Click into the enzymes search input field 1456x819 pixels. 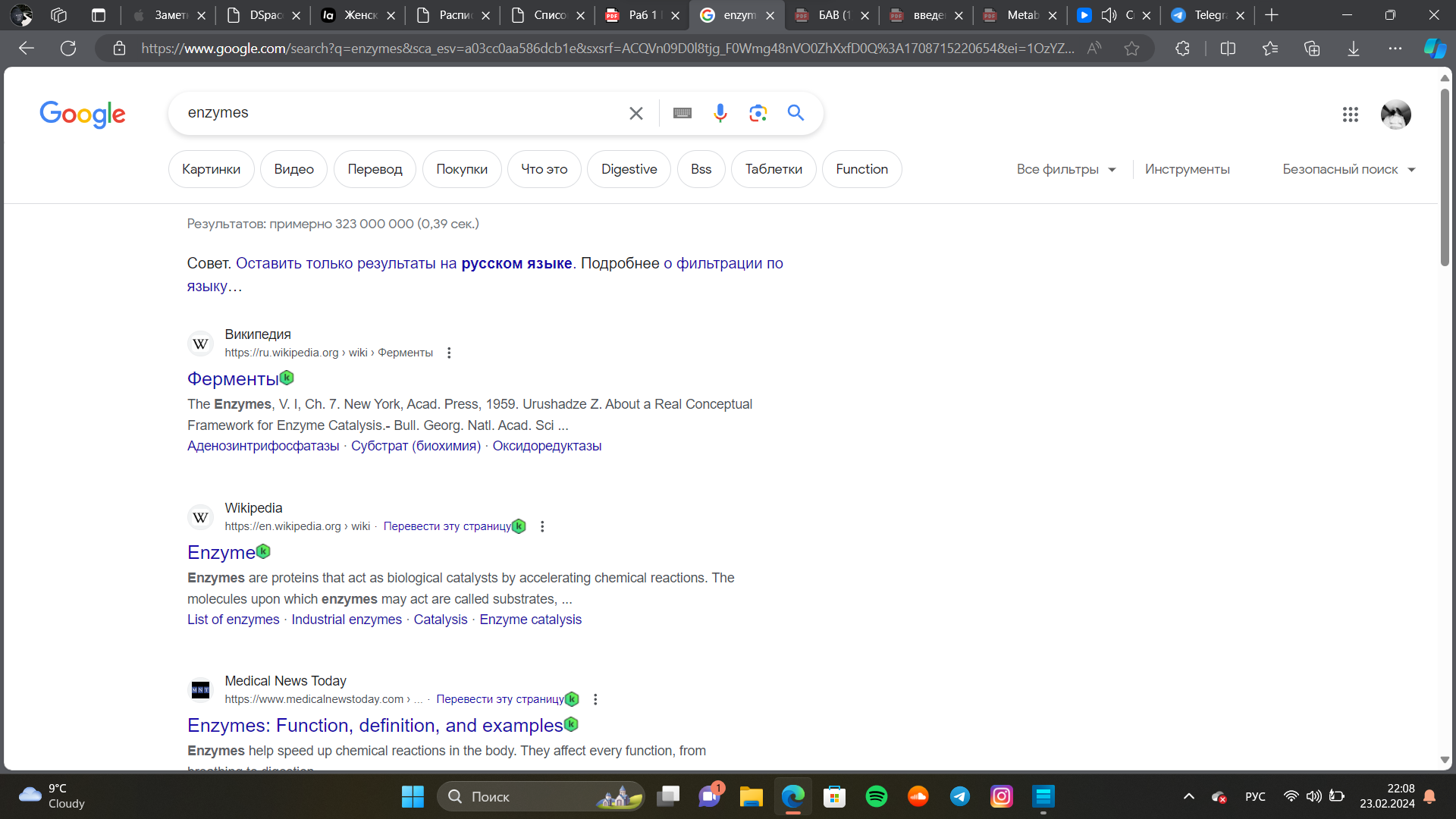pyautogui.click(x=402, y=113)
